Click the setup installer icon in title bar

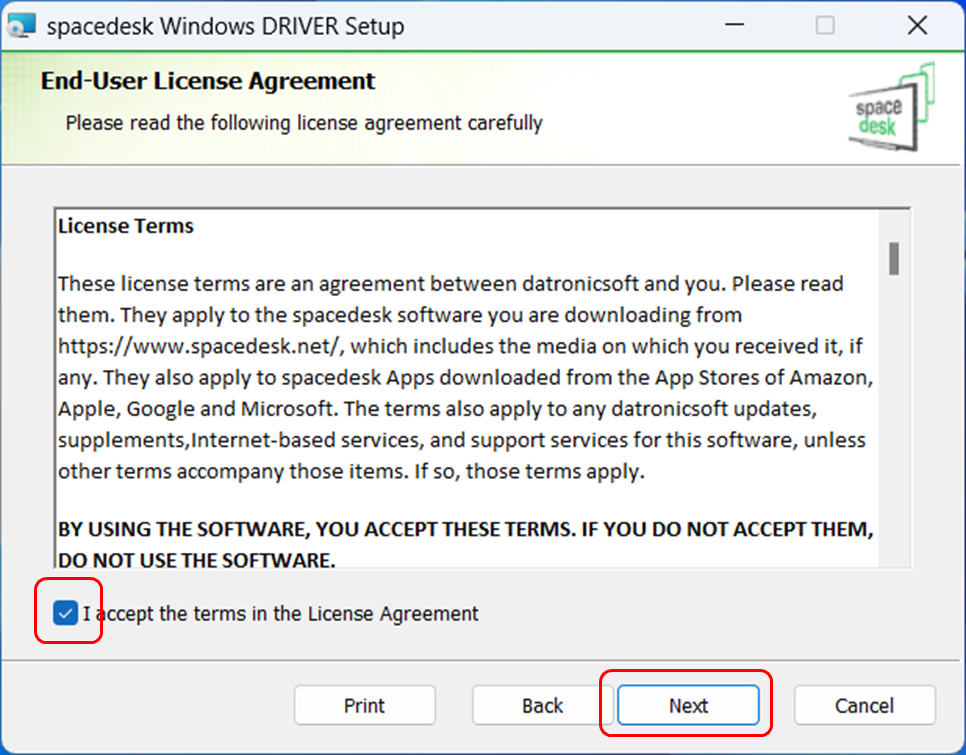(x=21, y=26)
